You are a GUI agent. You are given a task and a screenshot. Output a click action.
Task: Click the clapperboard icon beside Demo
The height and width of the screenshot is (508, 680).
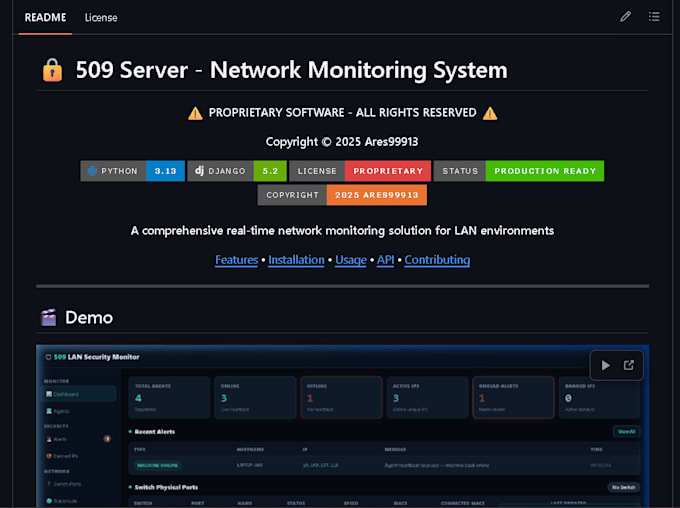(49, 317)
